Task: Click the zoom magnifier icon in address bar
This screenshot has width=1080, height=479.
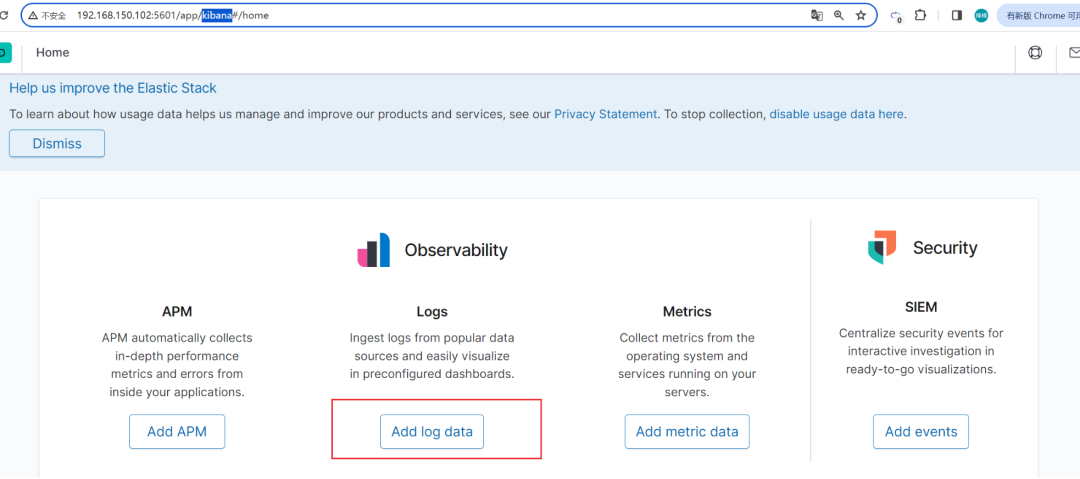Action: tap(838, 16)
